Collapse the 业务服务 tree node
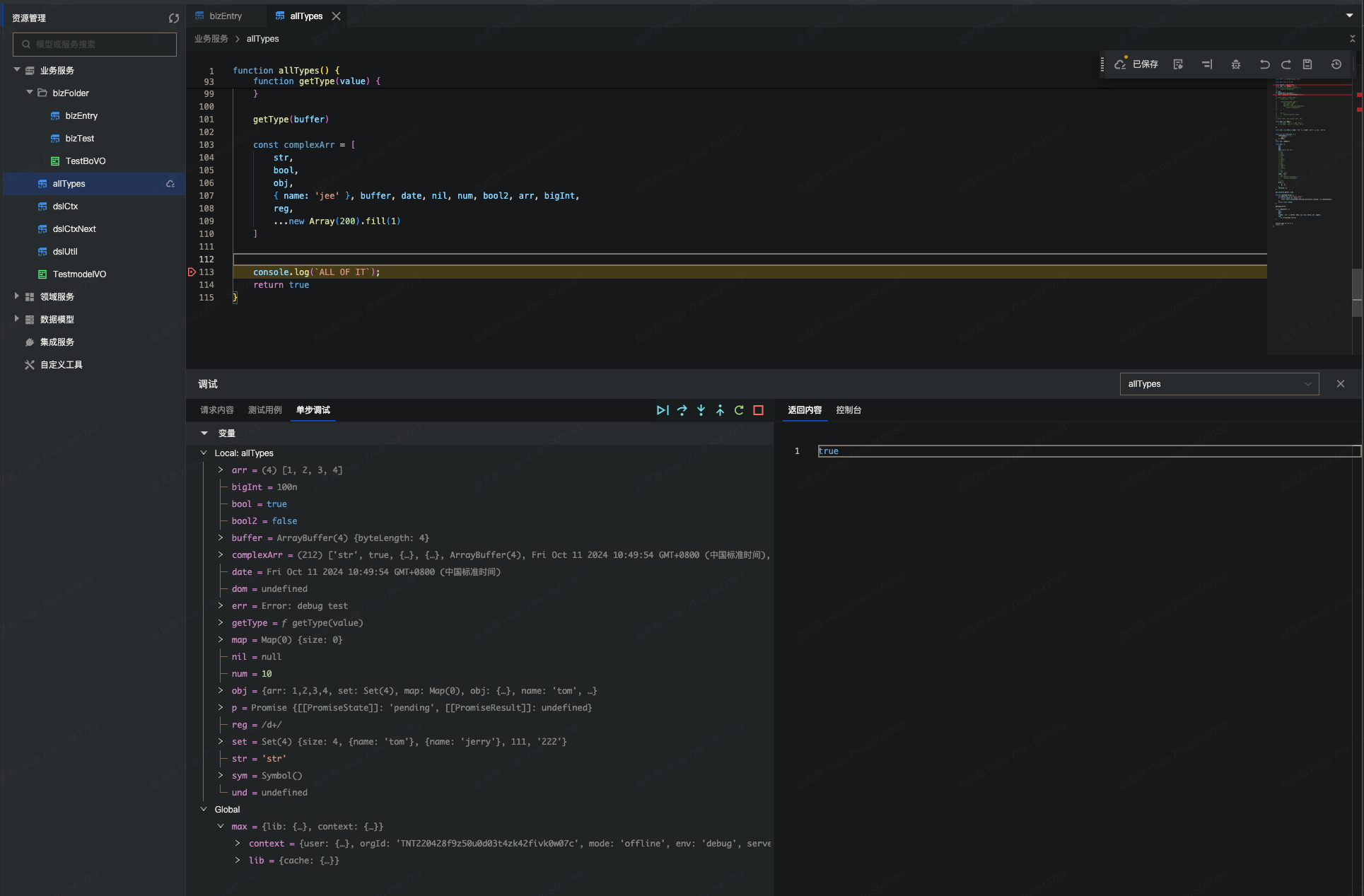 pyautogui.click(x=17, y=70)
